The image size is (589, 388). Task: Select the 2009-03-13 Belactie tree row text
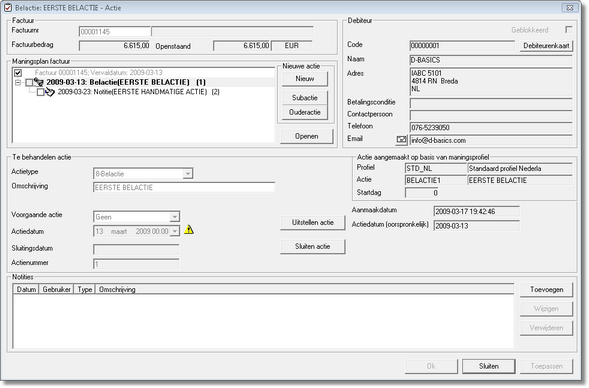pos(126,82)
